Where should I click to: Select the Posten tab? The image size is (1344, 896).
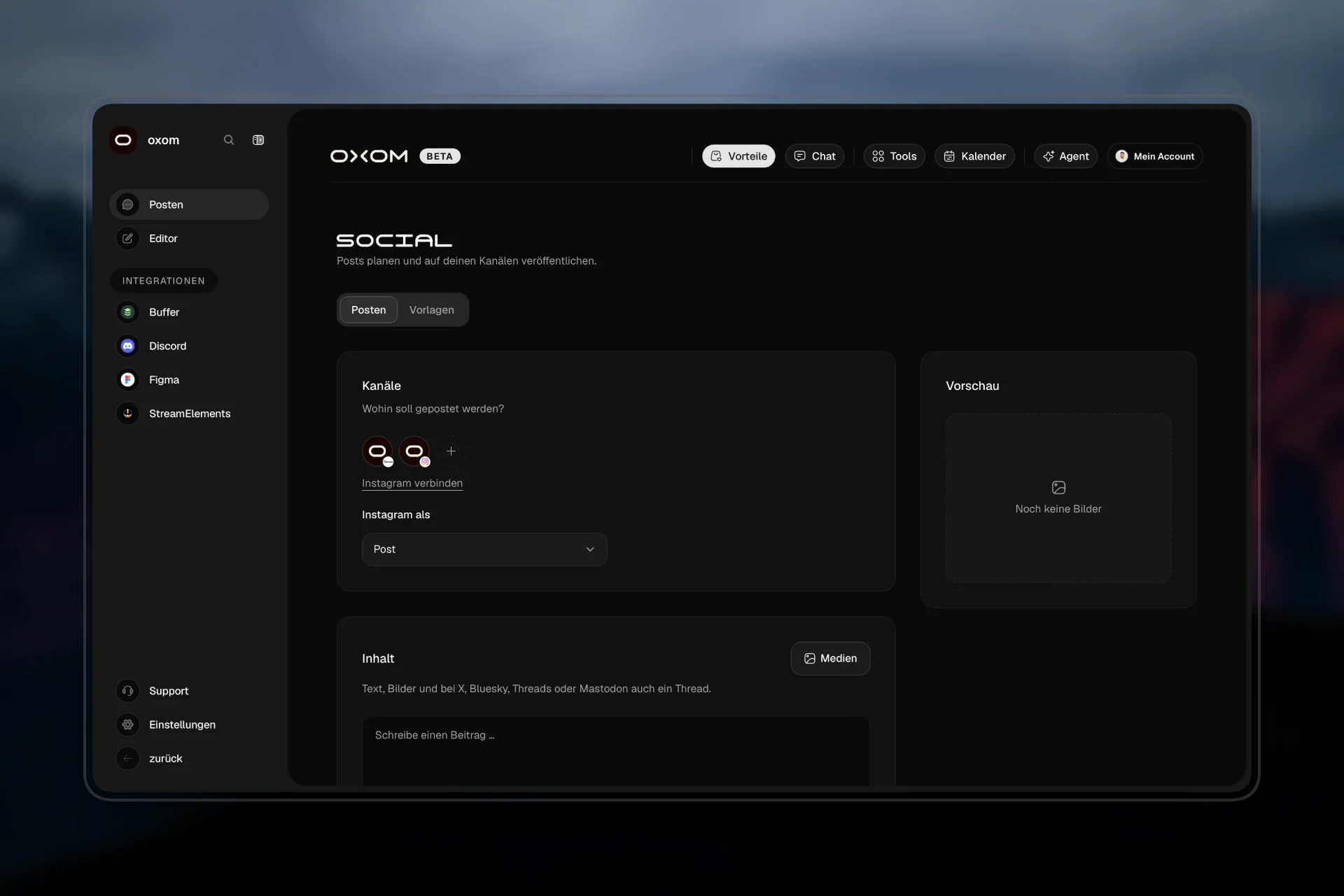pos(369,310)
